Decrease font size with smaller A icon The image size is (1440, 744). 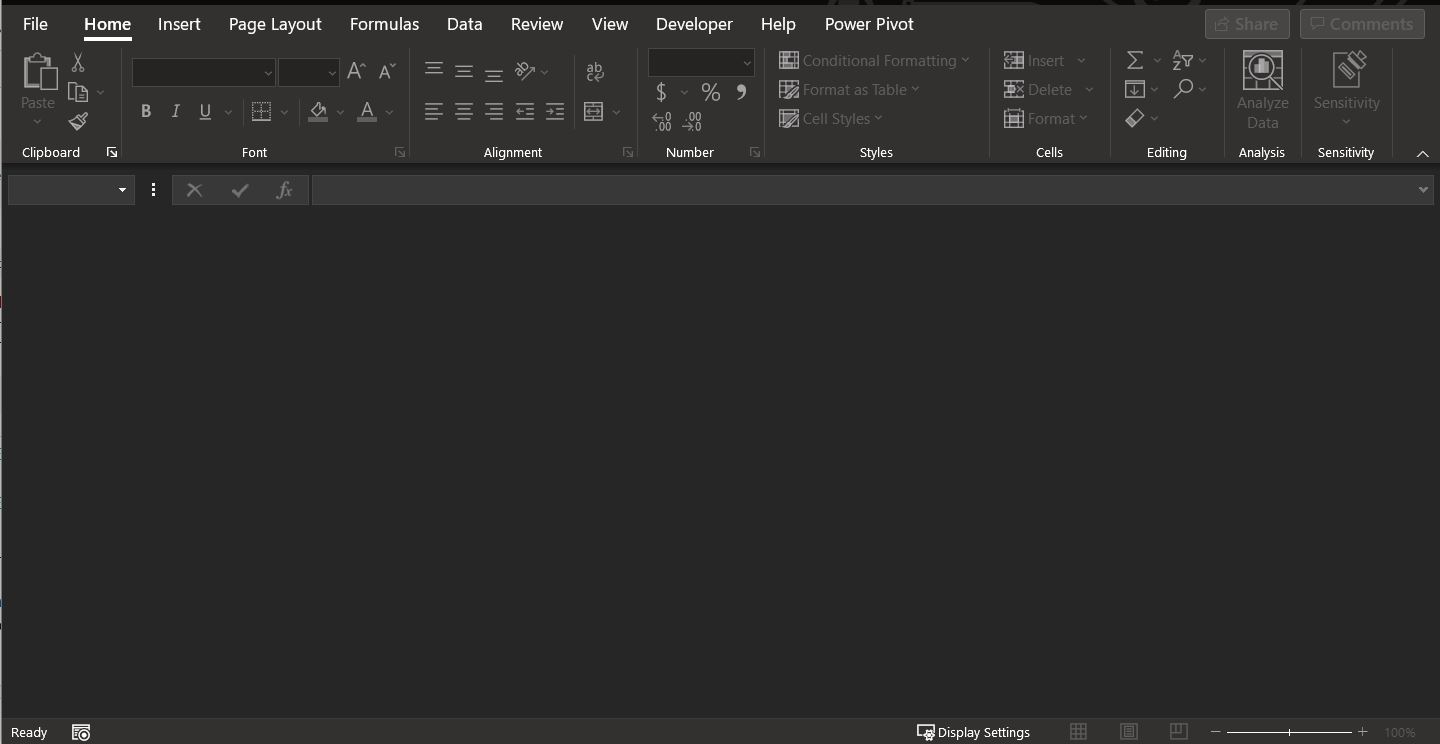387,70
